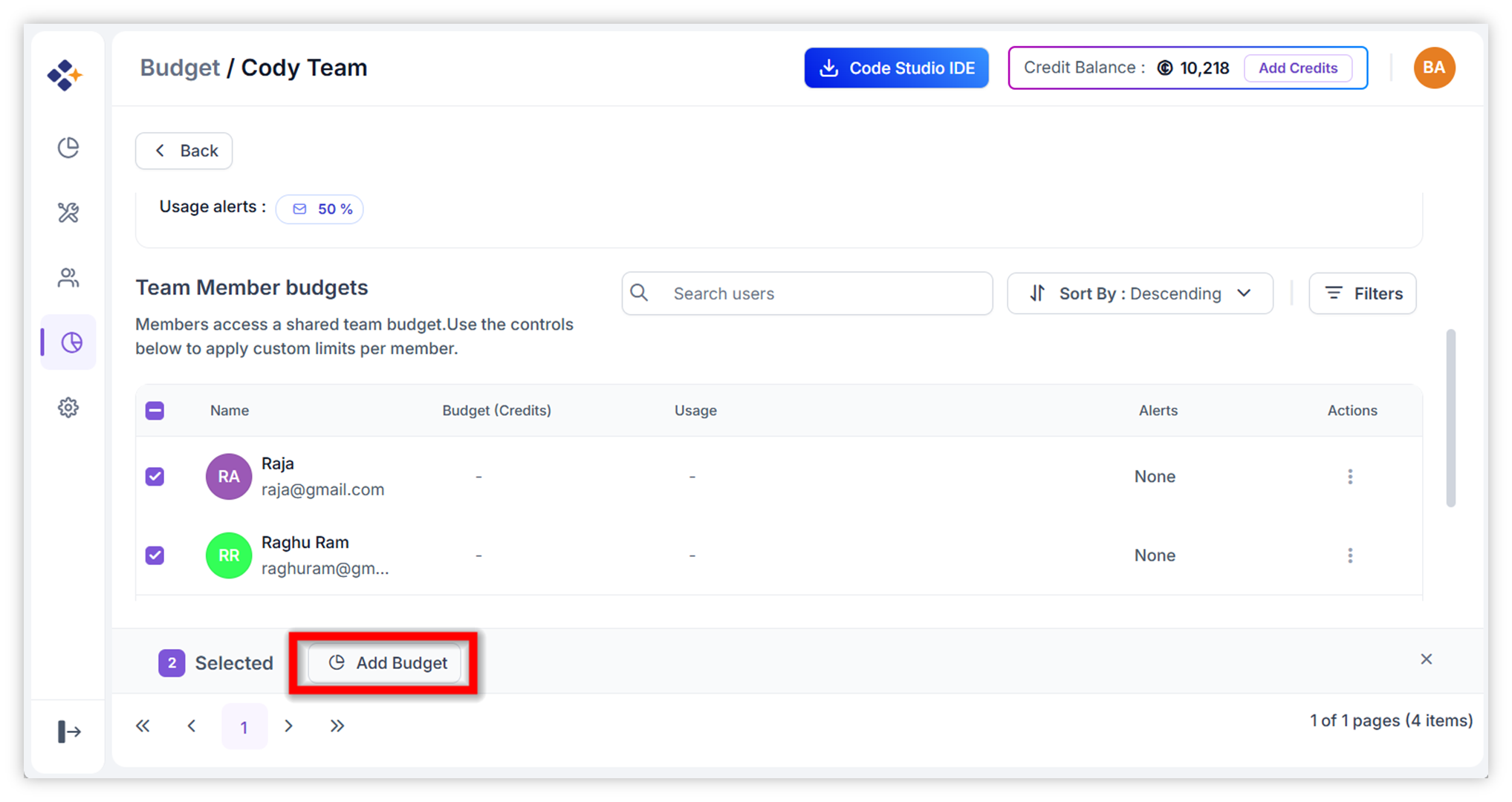Click the Back button

coord(184,151)
